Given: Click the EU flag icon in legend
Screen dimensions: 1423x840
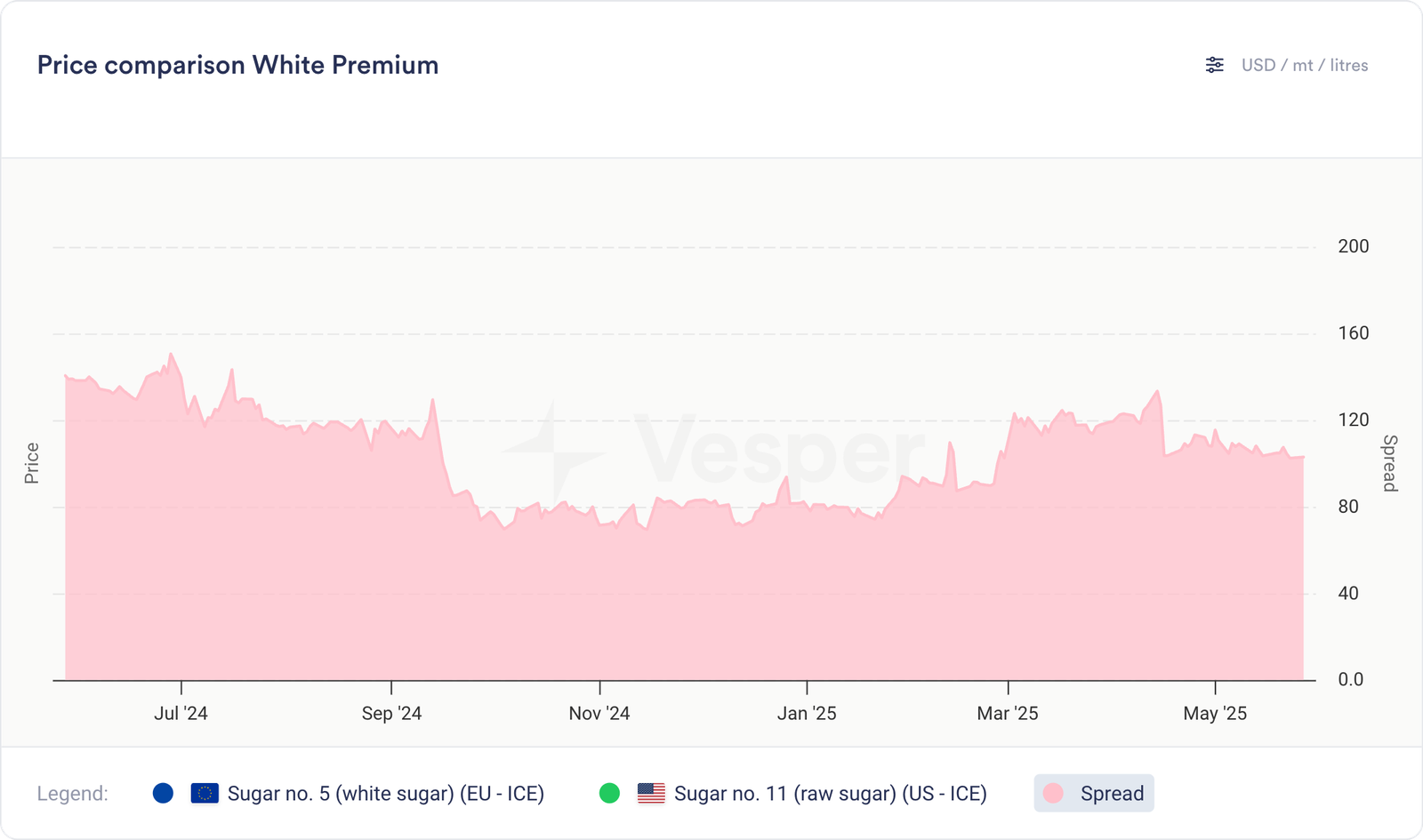Looking at the screenshot, I should click(x=205, y=793).
